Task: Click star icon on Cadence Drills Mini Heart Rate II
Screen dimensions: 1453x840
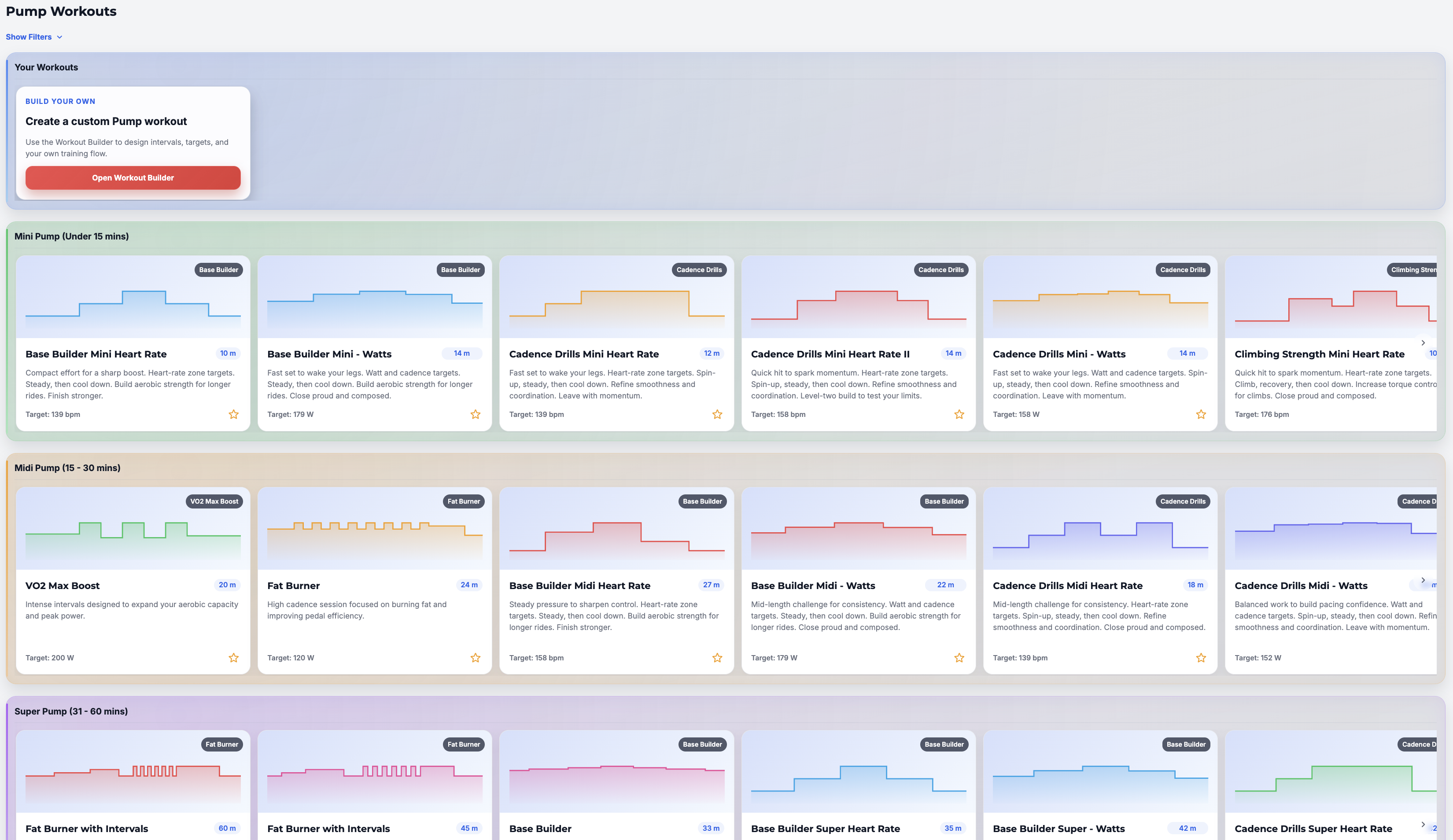Action: [x=959, y=415]
